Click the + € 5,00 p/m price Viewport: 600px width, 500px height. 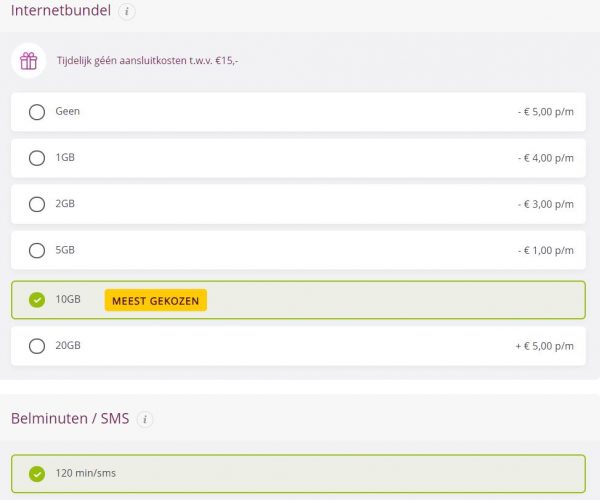coord(544,346)
